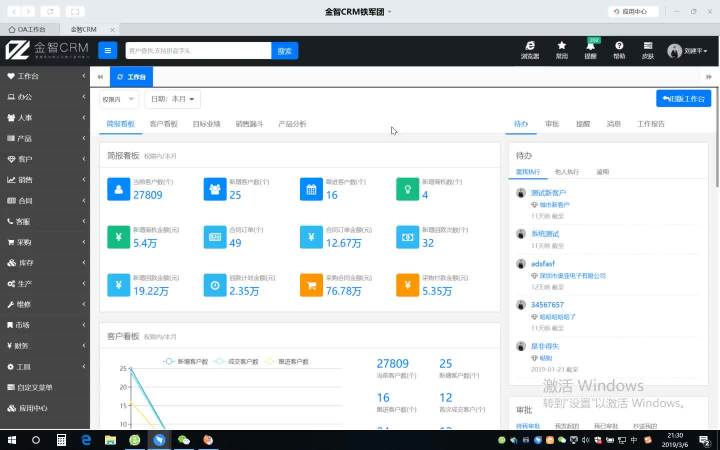
Task: Click the yen icon beside 19.22万
Action: point(118,285)
